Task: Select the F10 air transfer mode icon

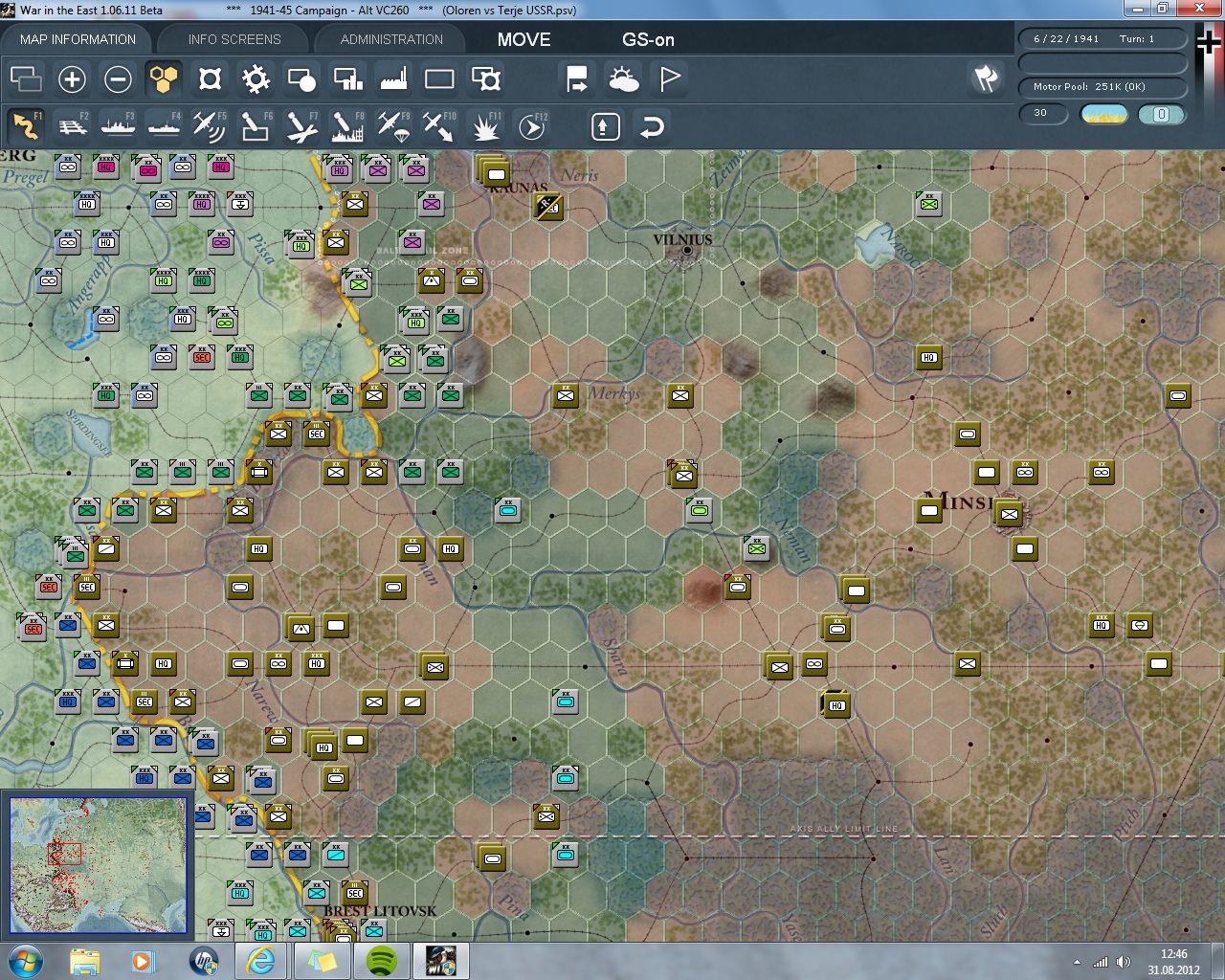Action: pos(439,126)
